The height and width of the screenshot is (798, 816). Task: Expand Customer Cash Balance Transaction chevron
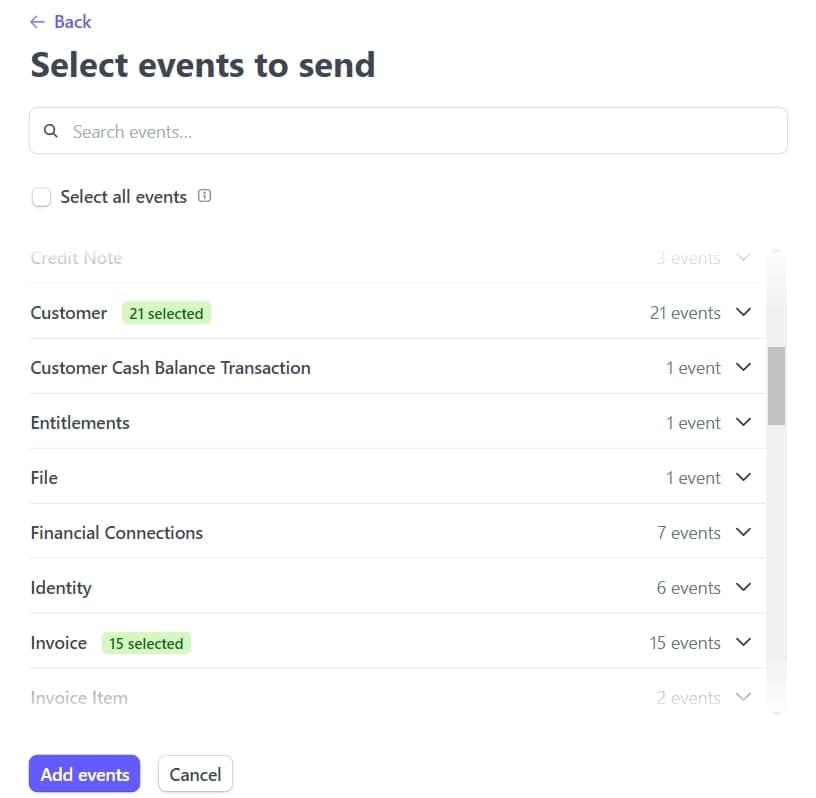click(743, 367)
